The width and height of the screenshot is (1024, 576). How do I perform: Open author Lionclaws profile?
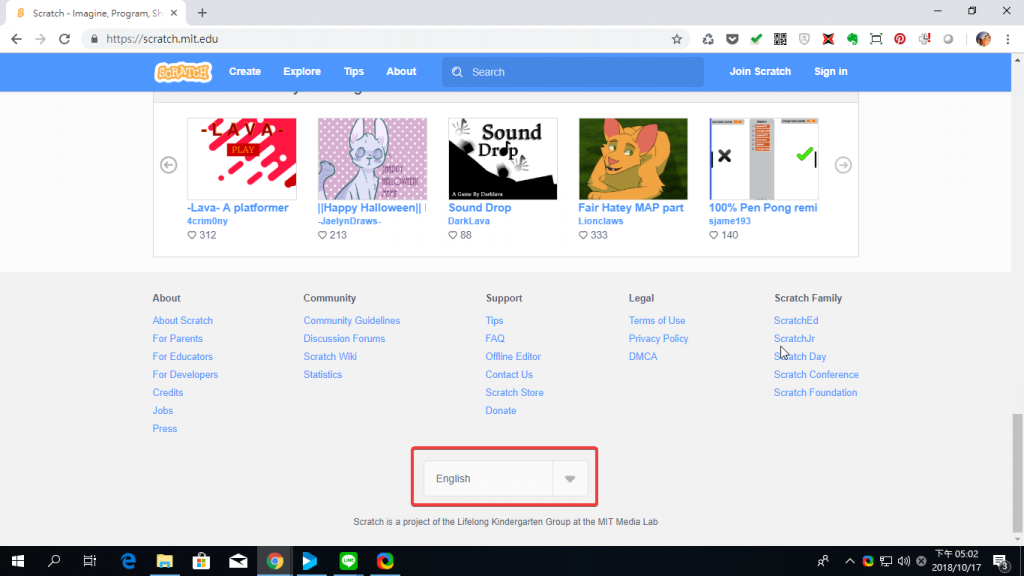click(x=601, y=221)
